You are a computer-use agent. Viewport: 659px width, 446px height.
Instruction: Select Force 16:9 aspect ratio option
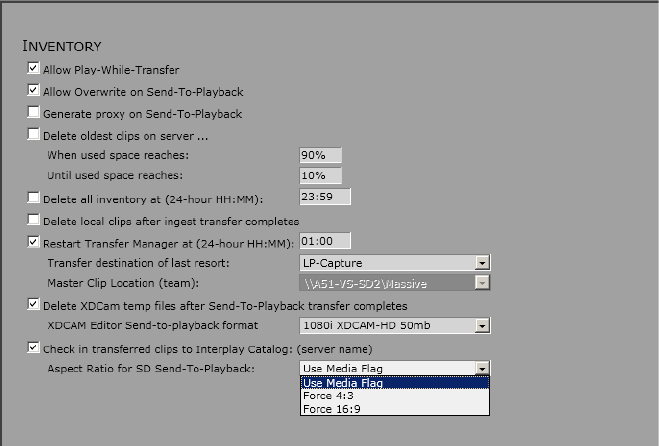tap(395, 409)
